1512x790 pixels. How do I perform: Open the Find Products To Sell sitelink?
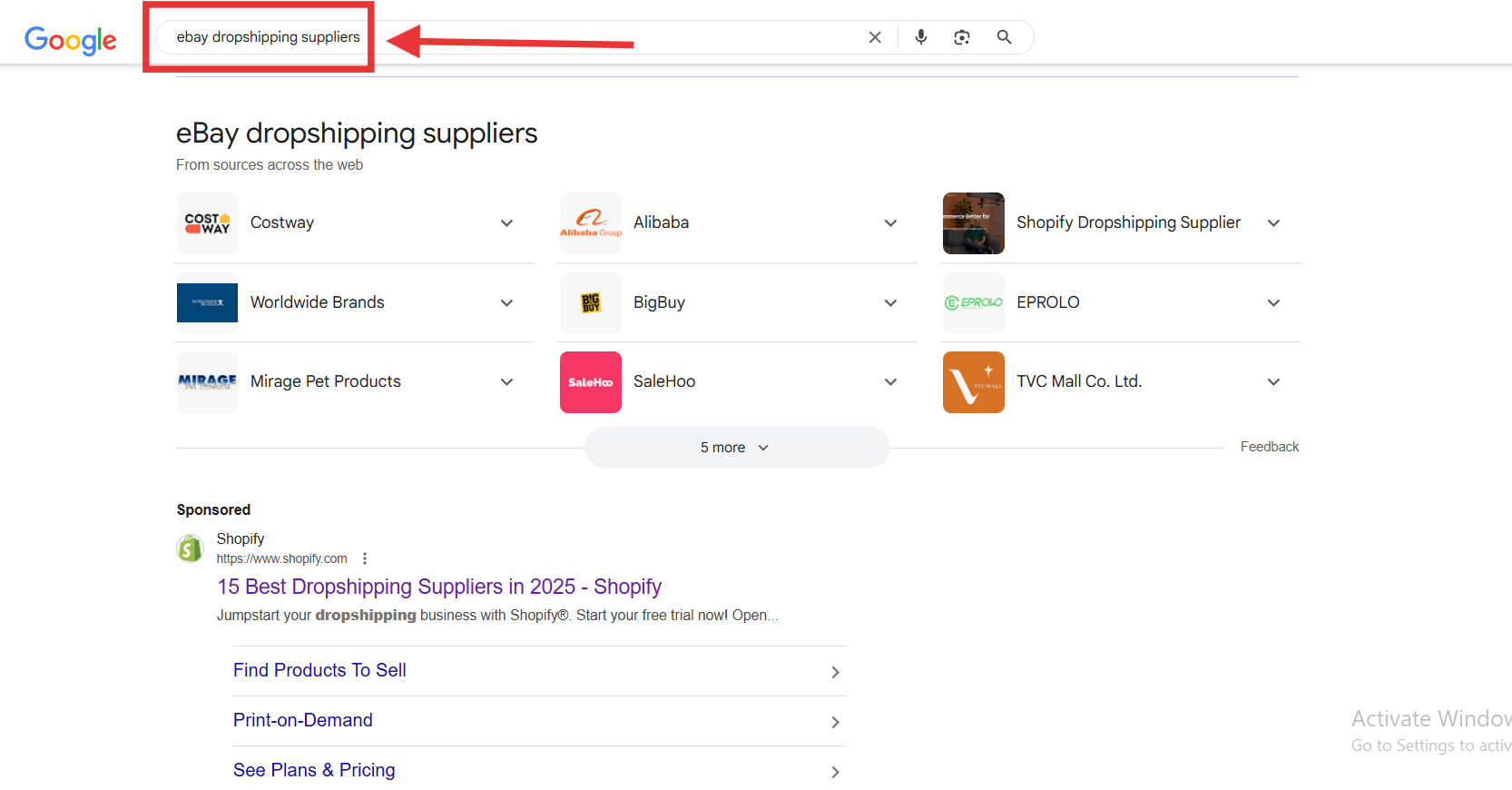(x=319, y=670)
